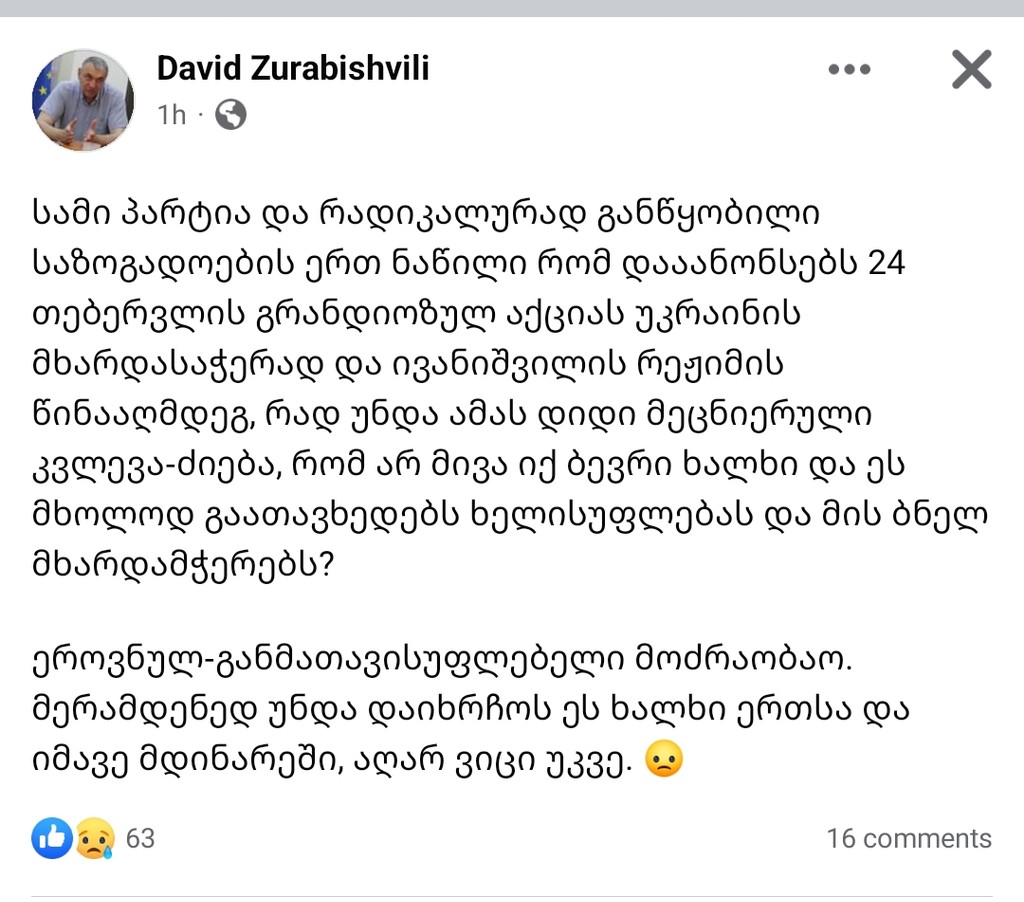Open the 16 comments link
The image size is (1024, 902).
click(909, 839)
